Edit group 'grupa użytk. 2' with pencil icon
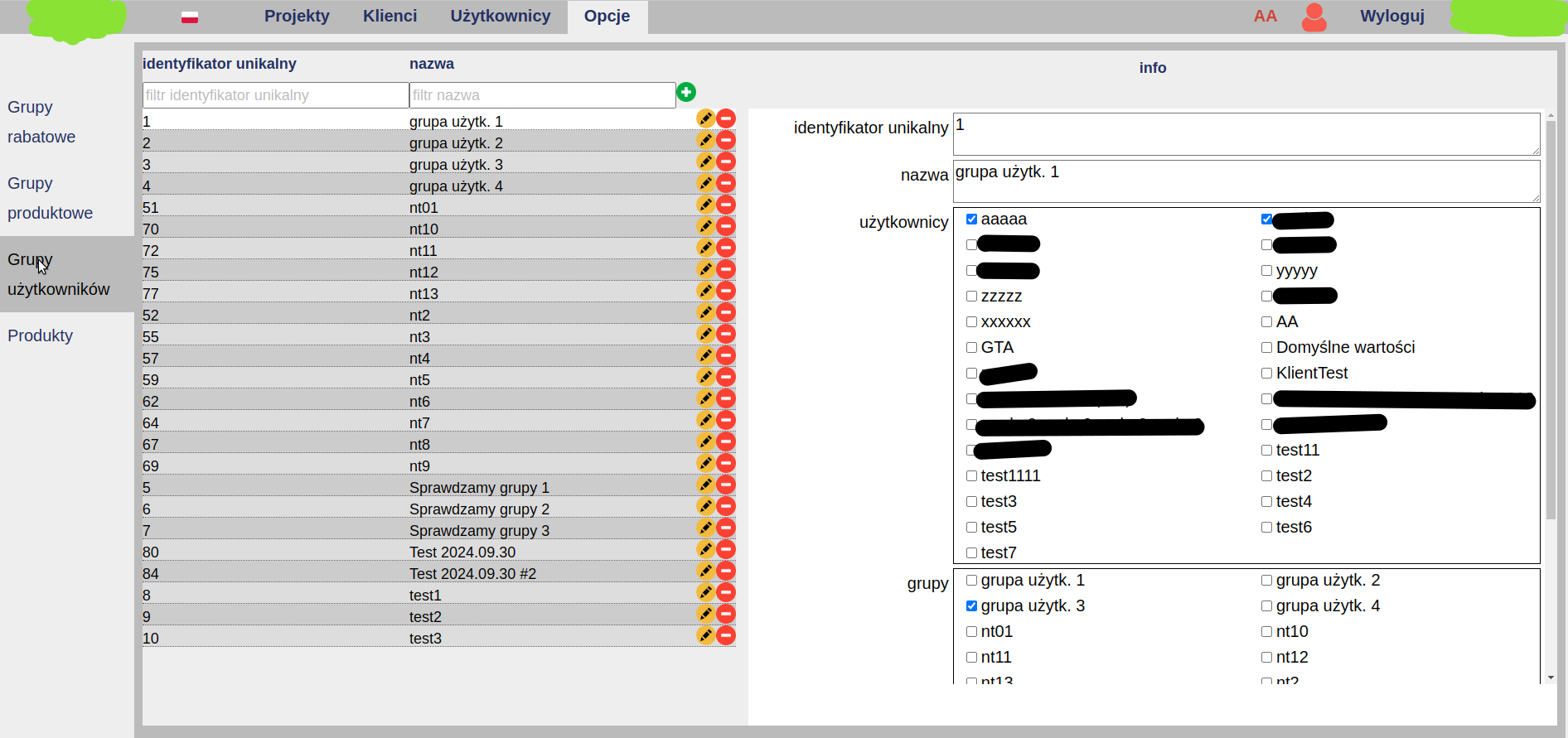This screenshot has width=1568, height=738. [705, 140]
